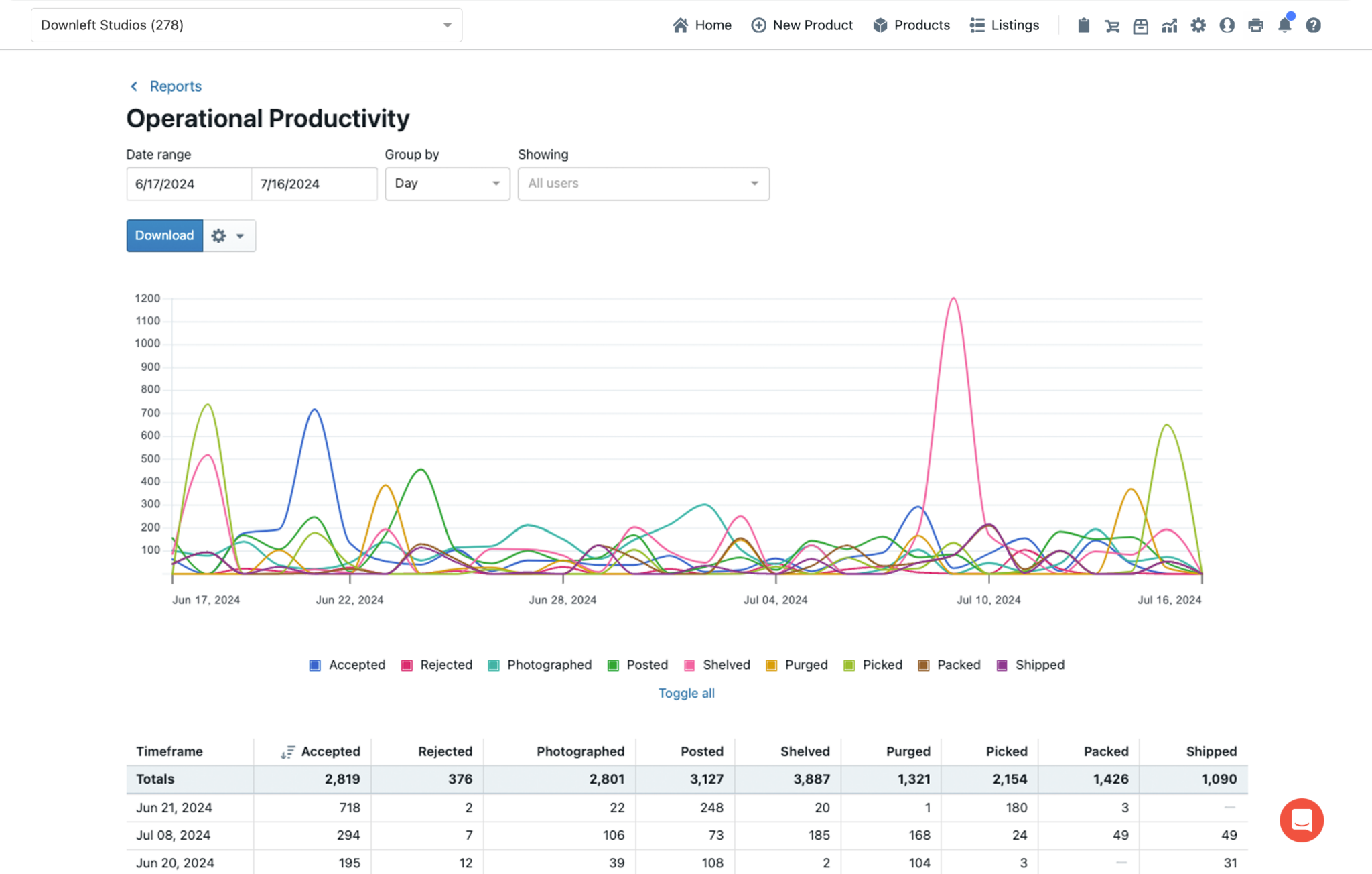Open the shopping cart orders icon
Image resolution: width=1372 pixels, height=874 pixels.
click(1112, 25)
